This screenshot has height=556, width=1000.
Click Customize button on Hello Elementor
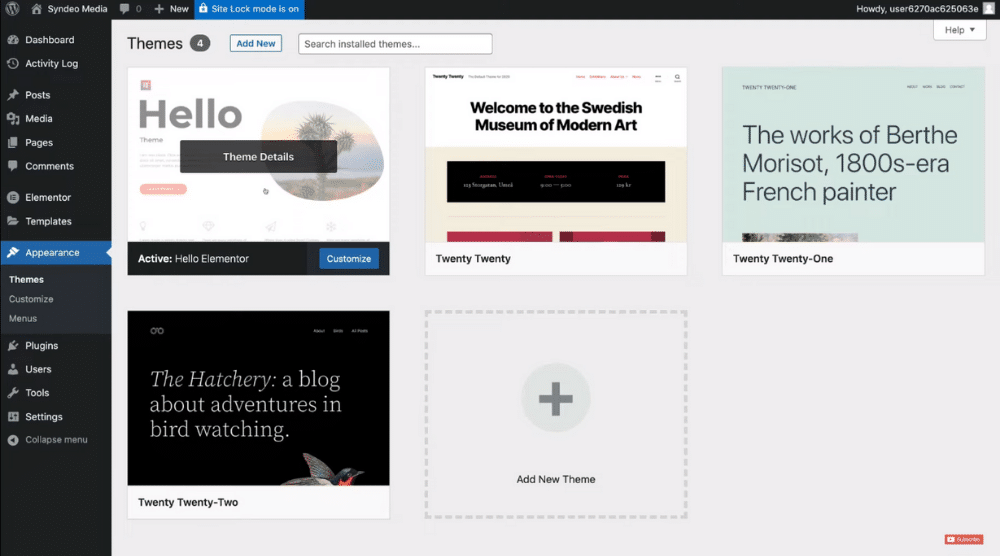349,259
